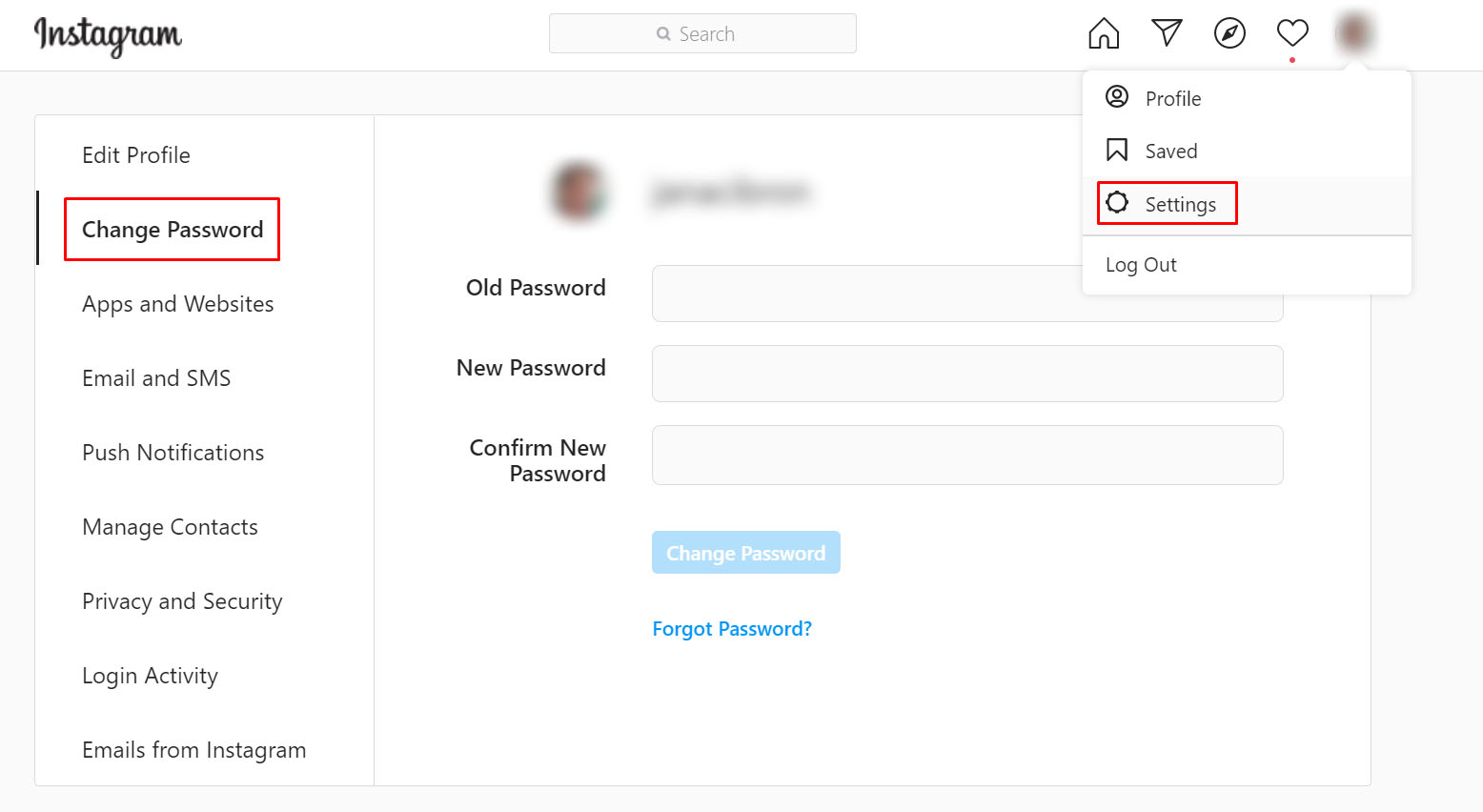Click the Saved bookmark icon in the dropdown
Viewport: 1483px width, 812px height.
tap(1117, 151)
